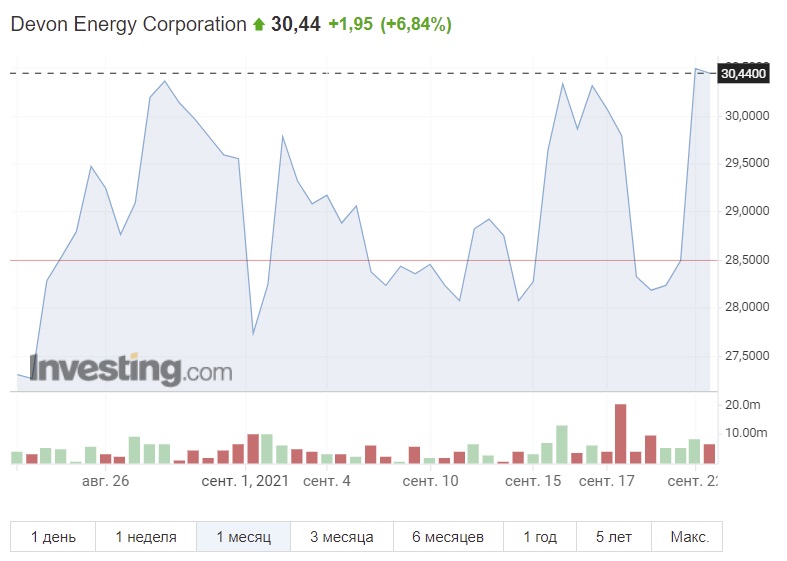Click the percent change (+6,84%)

pos(416,24)
